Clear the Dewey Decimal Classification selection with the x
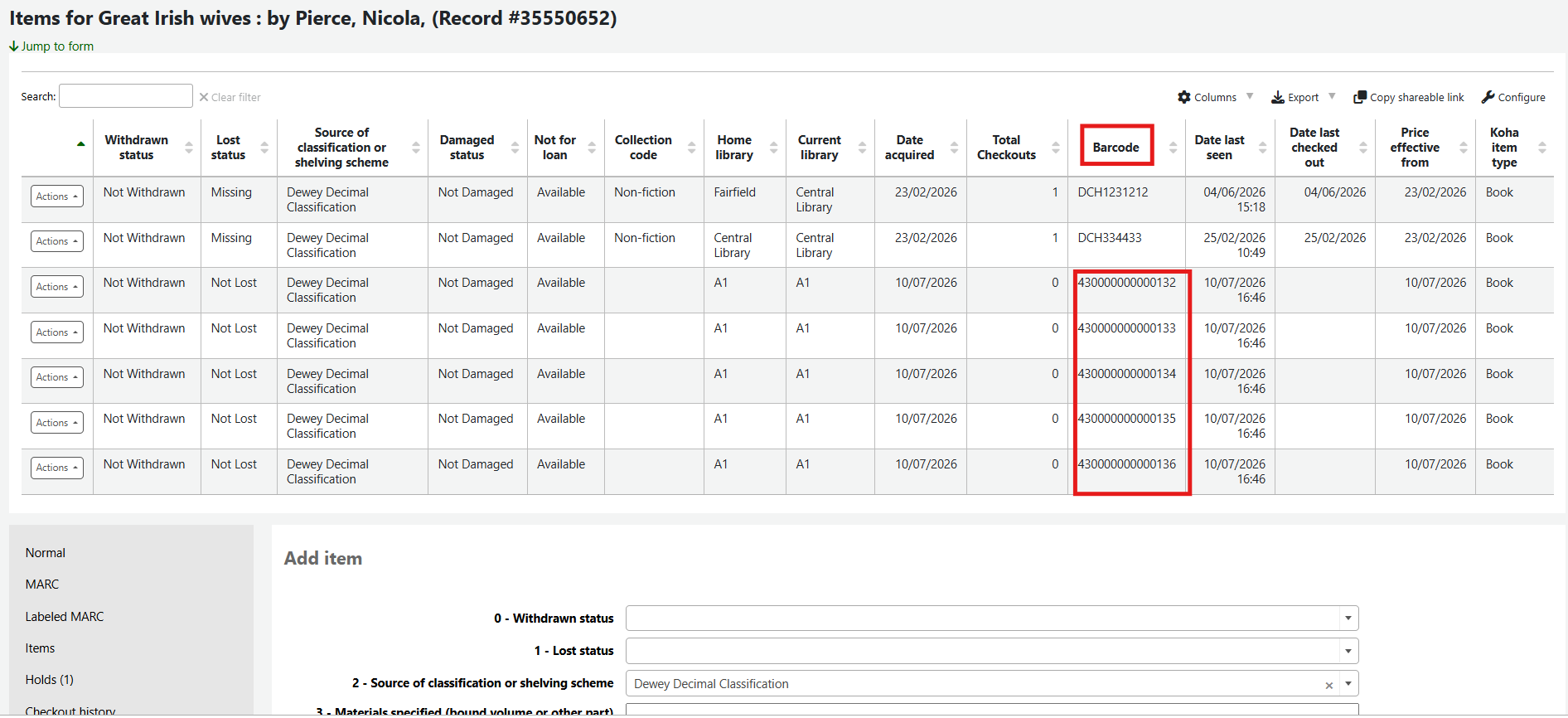This screenshot has height=718, width=1568. (x=1328, y=686)
